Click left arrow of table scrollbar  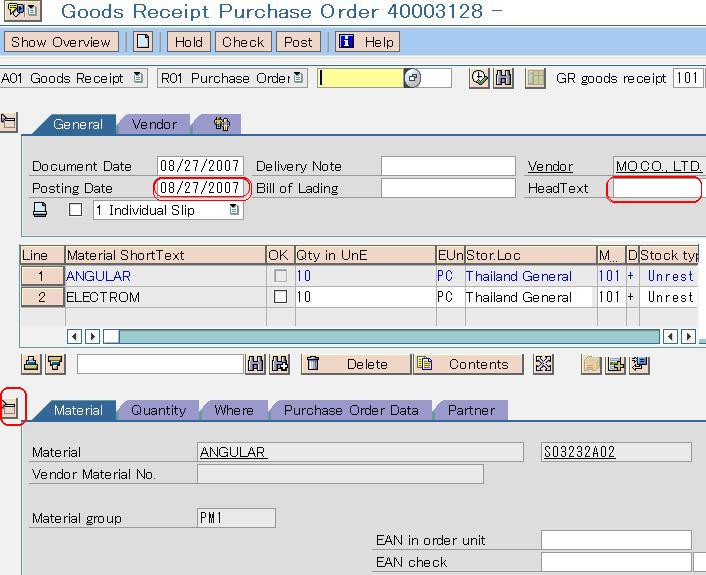tap(74, 336)
